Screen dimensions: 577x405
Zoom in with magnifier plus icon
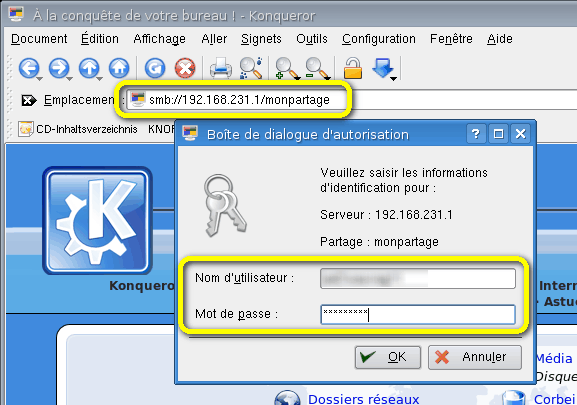(x=287, y=68)
